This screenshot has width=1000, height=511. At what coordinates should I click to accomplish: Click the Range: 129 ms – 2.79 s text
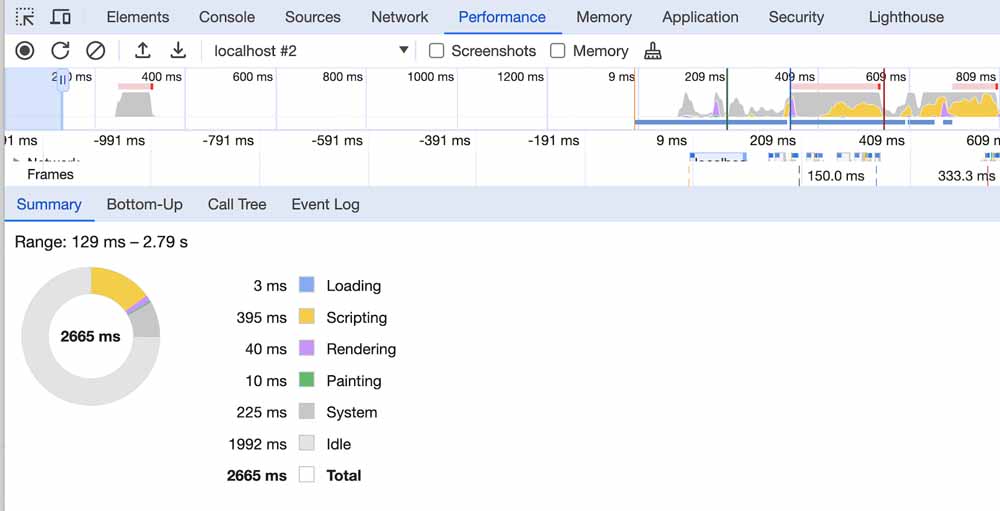[101, 242]
